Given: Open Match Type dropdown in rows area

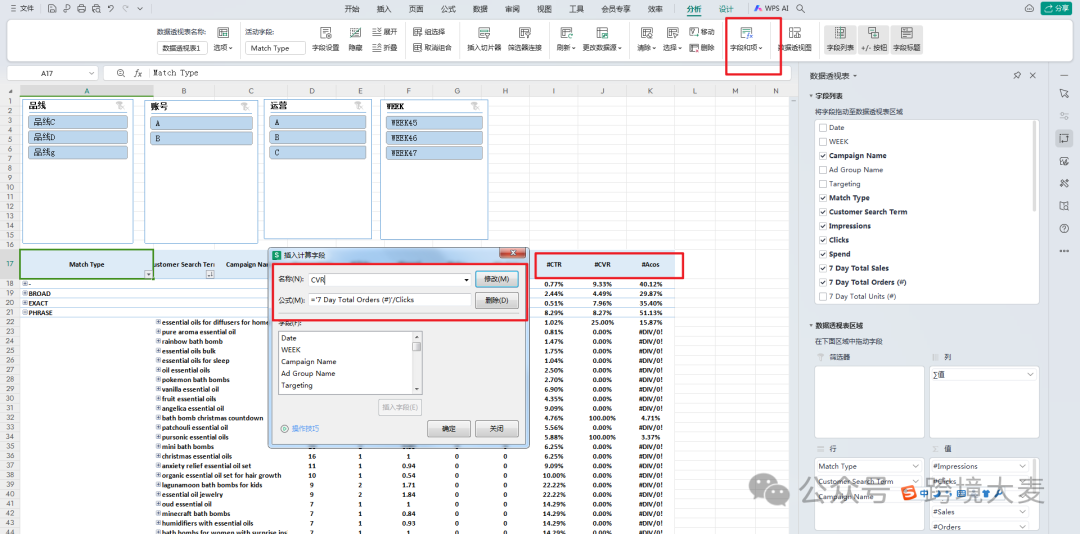Looking at the screenshot, I should point(915,466).
